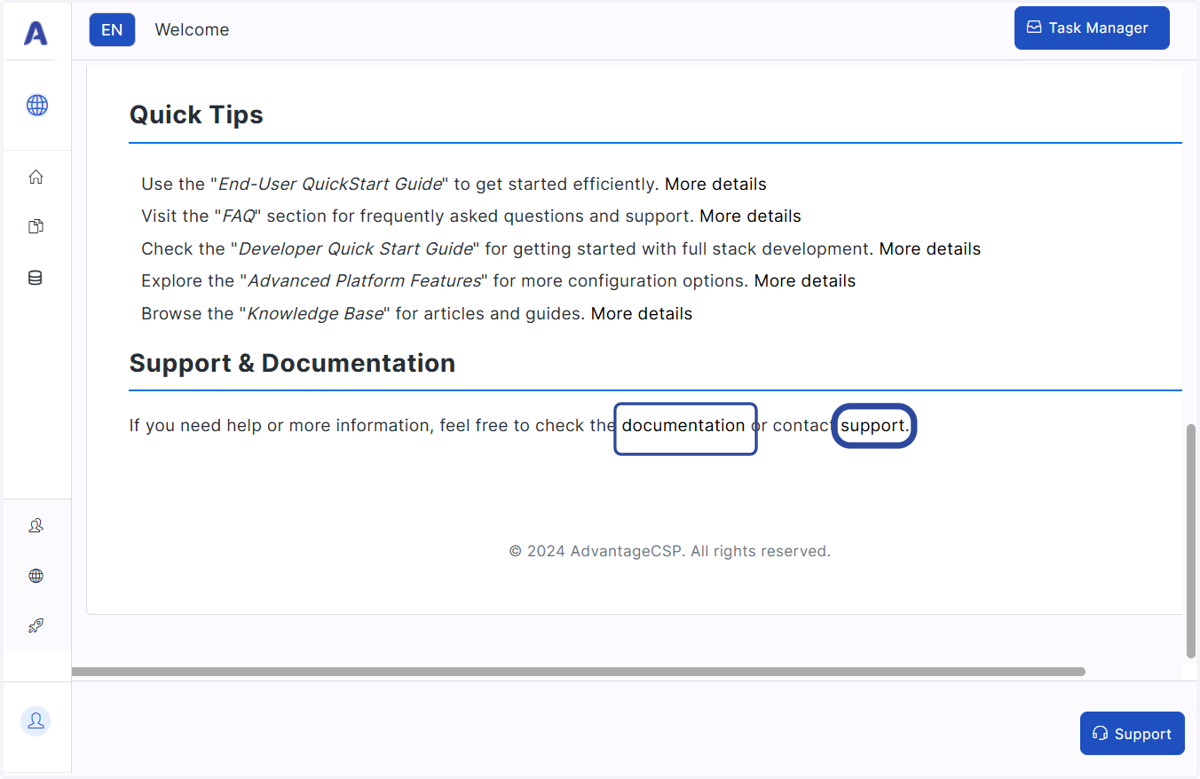This screenshot has width=1200, height=779.
Task: Open the pages/documents icon in sidebar
Action: pos(36,227)
